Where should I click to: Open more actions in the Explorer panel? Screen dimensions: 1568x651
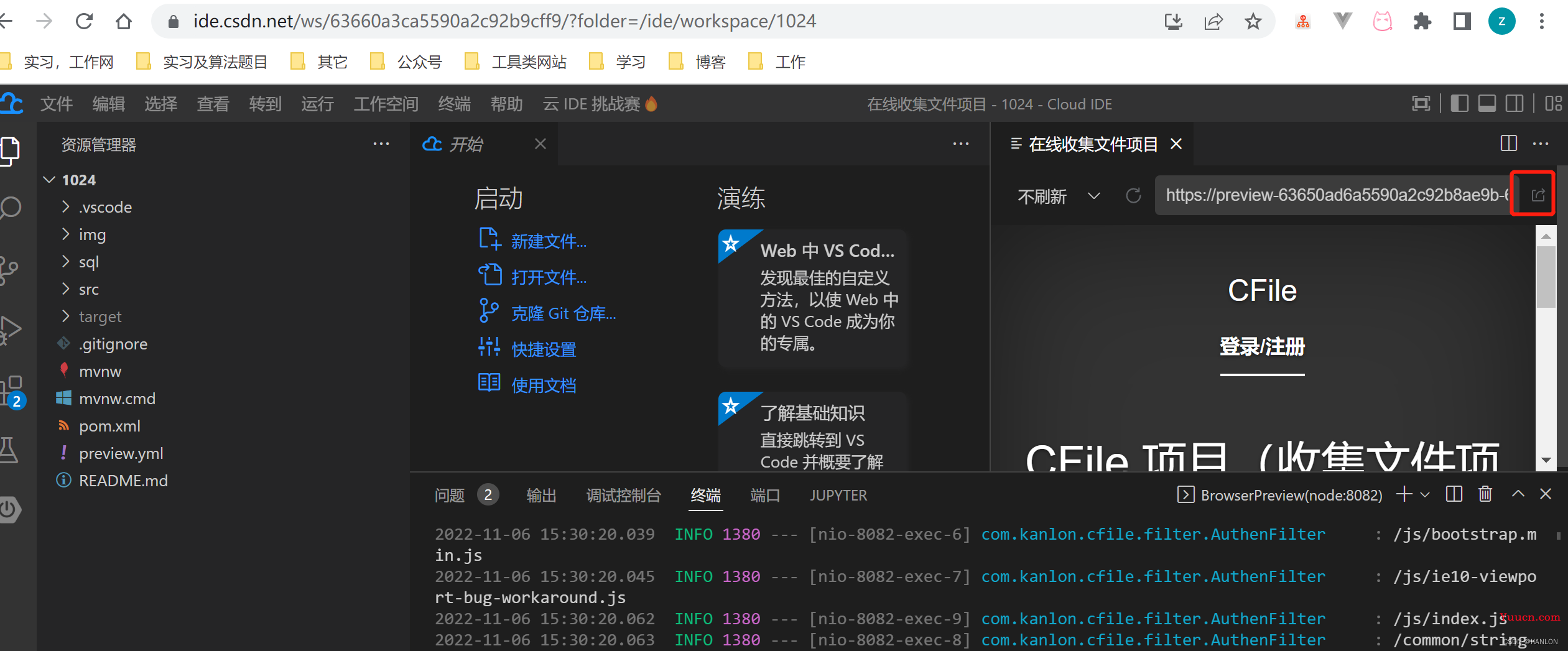point(381,144)
